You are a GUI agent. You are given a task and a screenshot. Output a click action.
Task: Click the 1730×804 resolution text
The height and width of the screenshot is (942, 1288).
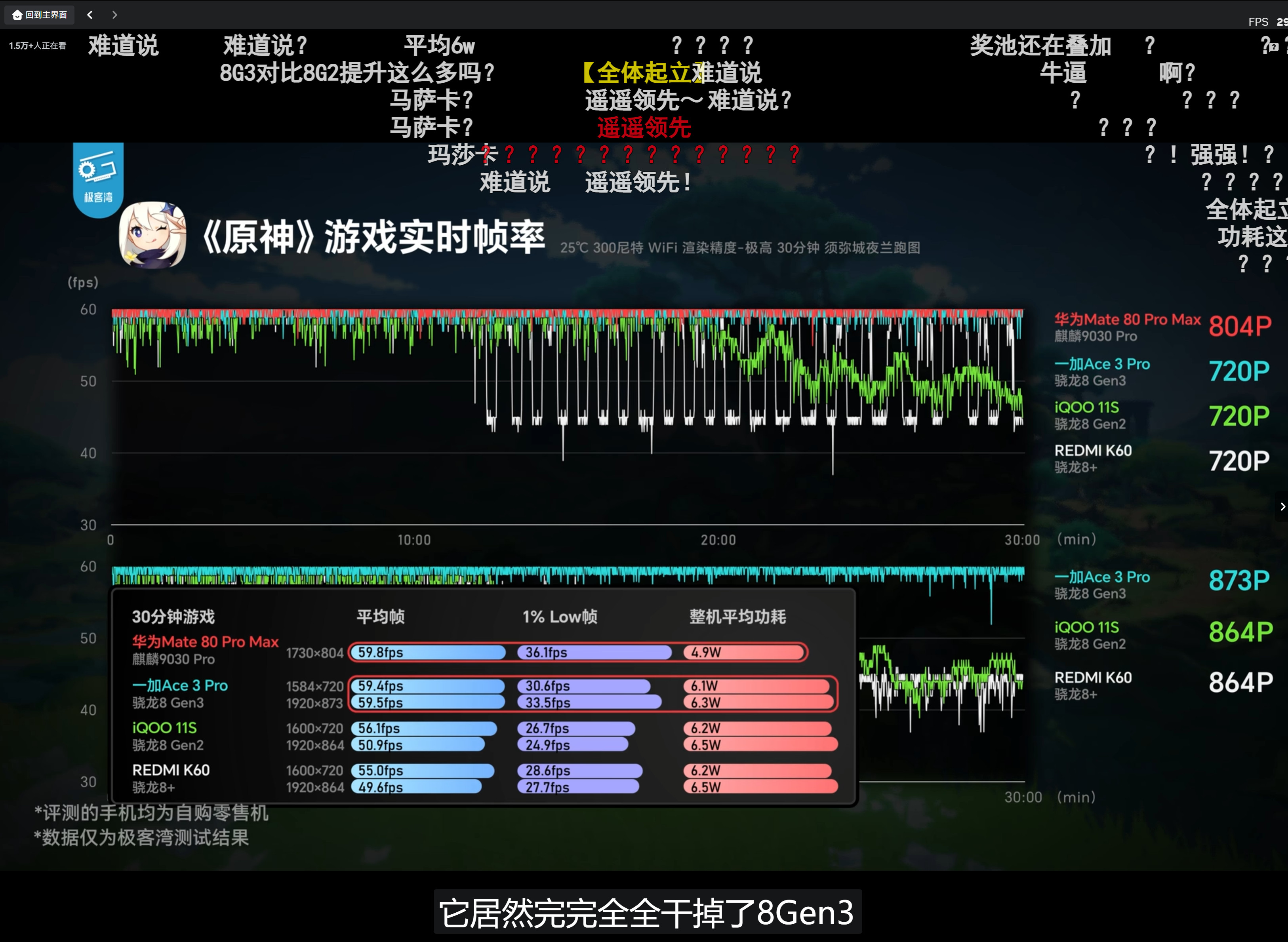point(315,653)
